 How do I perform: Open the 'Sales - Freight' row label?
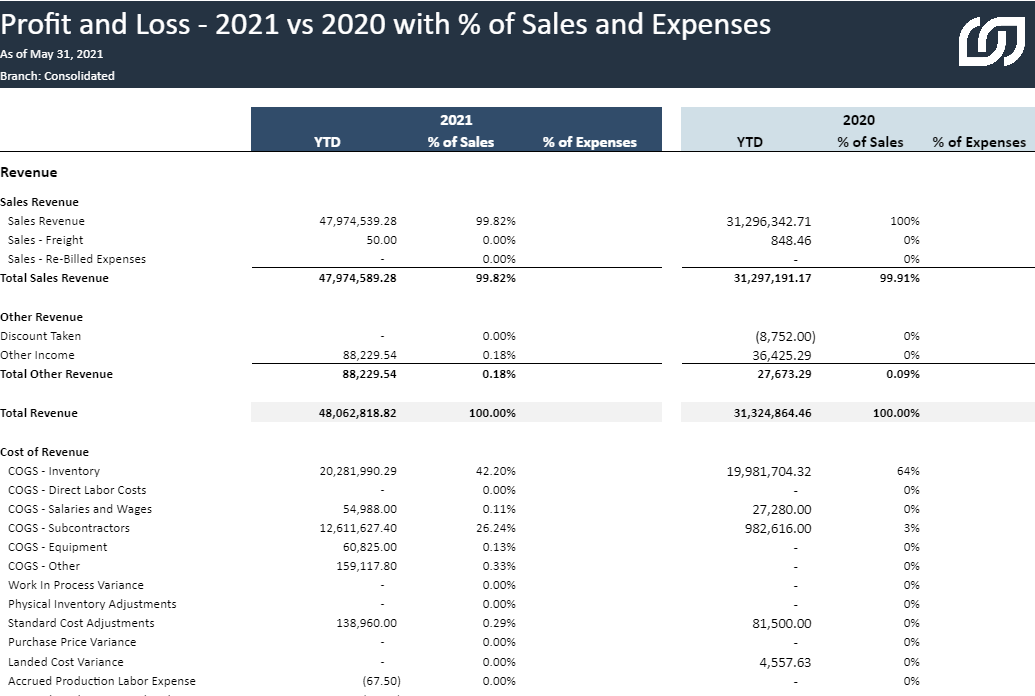pos(46,240)
